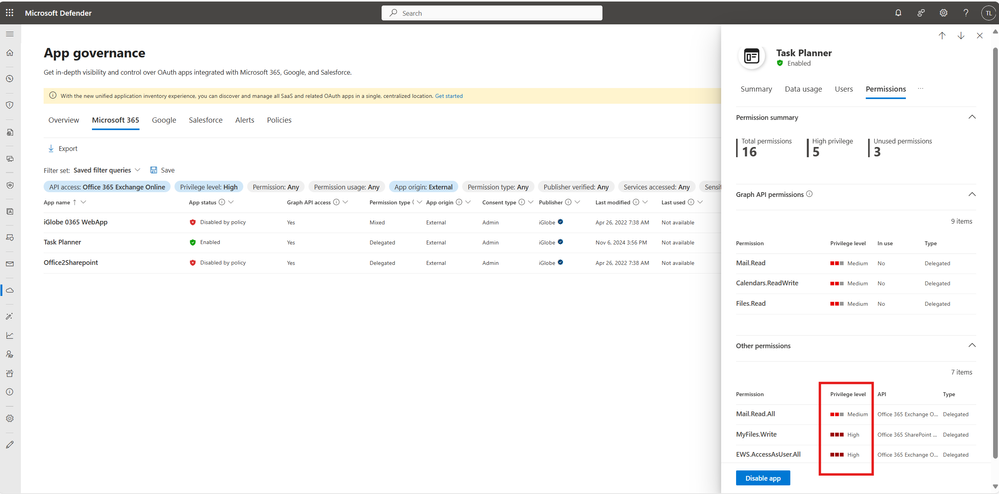The width and height of the screenshot is (999, 494).
Task: Go to next app with down arrow
Action: [961, 36]
